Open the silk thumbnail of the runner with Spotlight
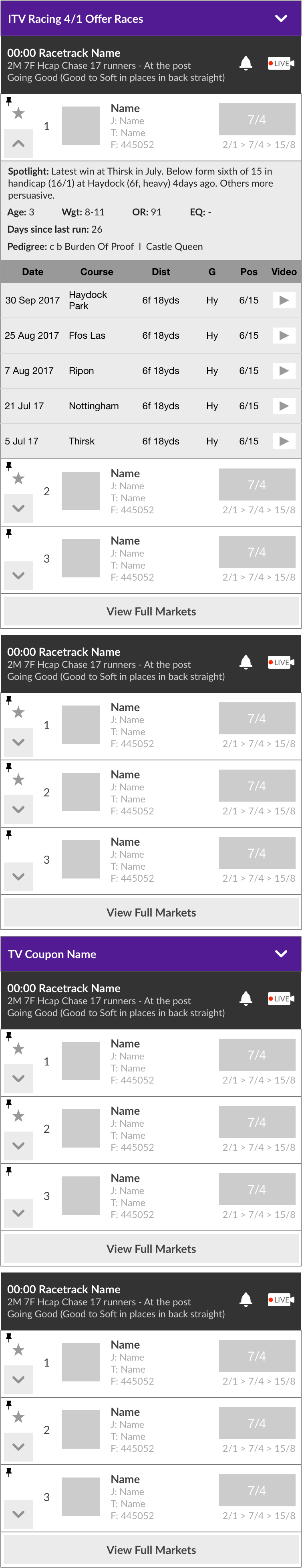 coord(81,126)
